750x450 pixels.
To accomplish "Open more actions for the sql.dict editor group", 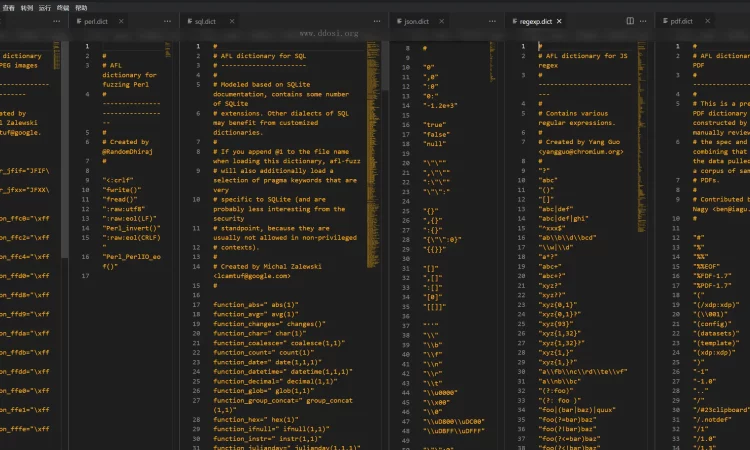I will click(377, 22).
